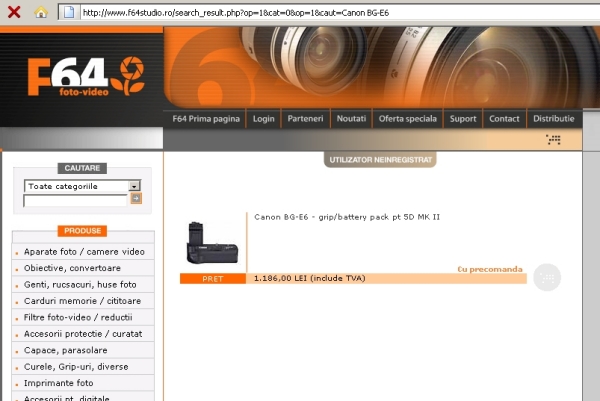This screenshot has width=600, height=401.
Task: Click the browser address bar URL
Action: click(236, 13)
